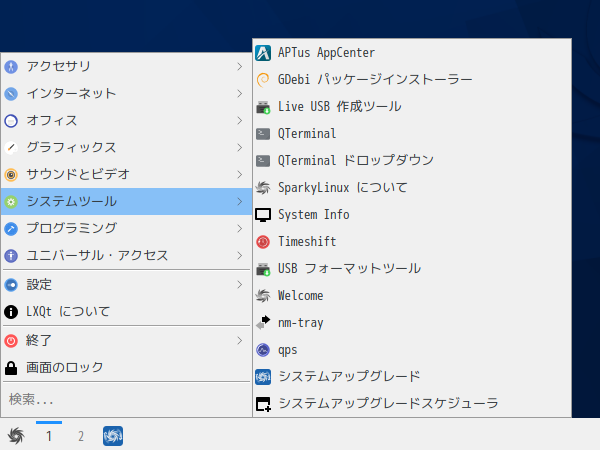Open the サウンドとビデオ menu category
The image size is (600, 450).
(x=126, y=175)
